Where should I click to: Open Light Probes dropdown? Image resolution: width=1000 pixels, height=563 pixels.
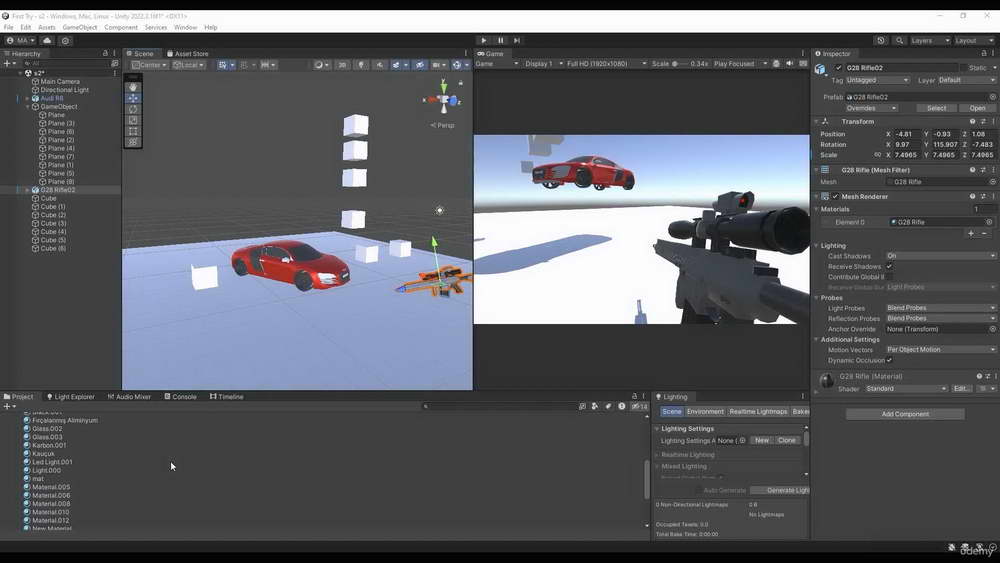(x=941, y=308)
